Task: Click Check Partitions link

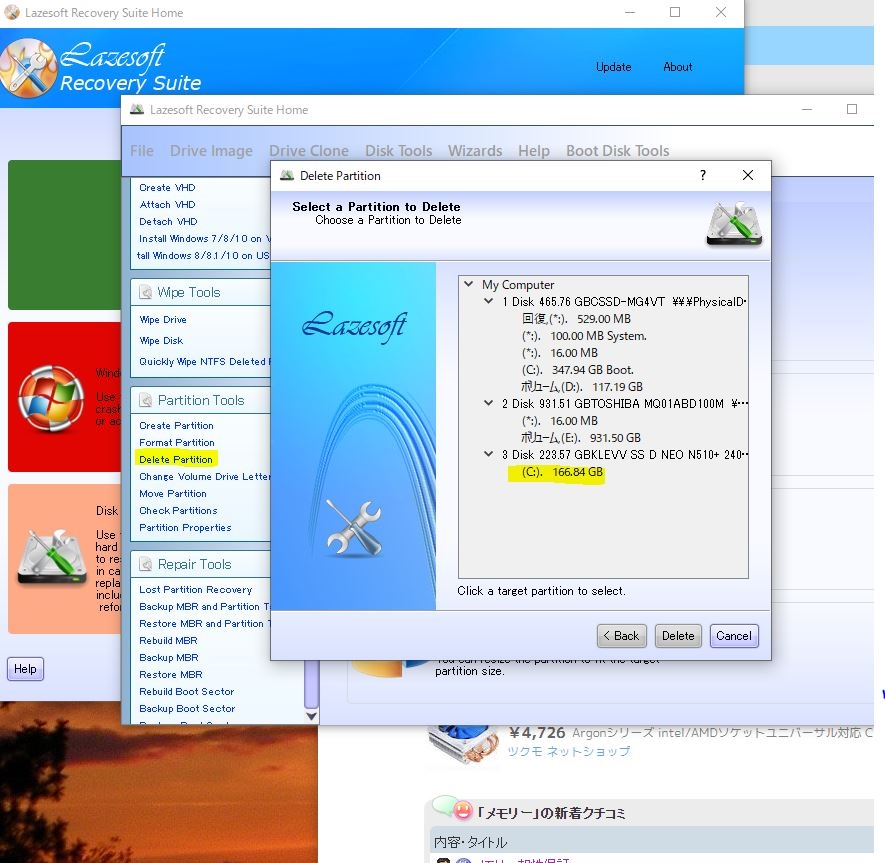Action: coord(178,510)
